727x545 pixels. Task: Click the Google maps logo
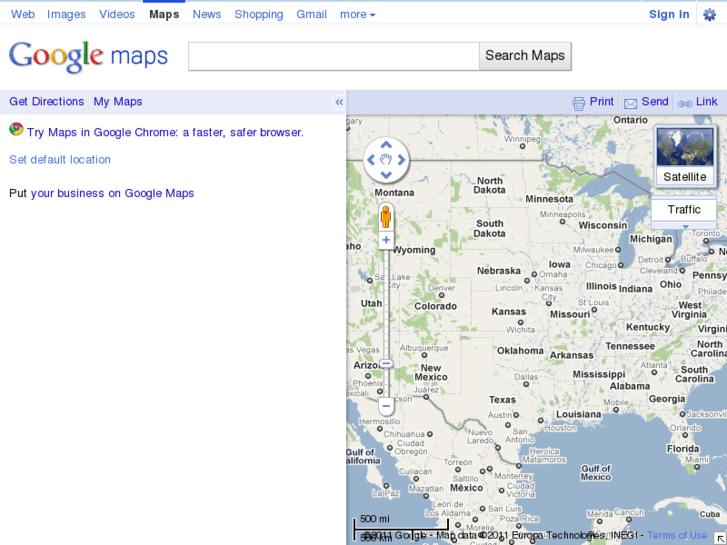[88, 57]
